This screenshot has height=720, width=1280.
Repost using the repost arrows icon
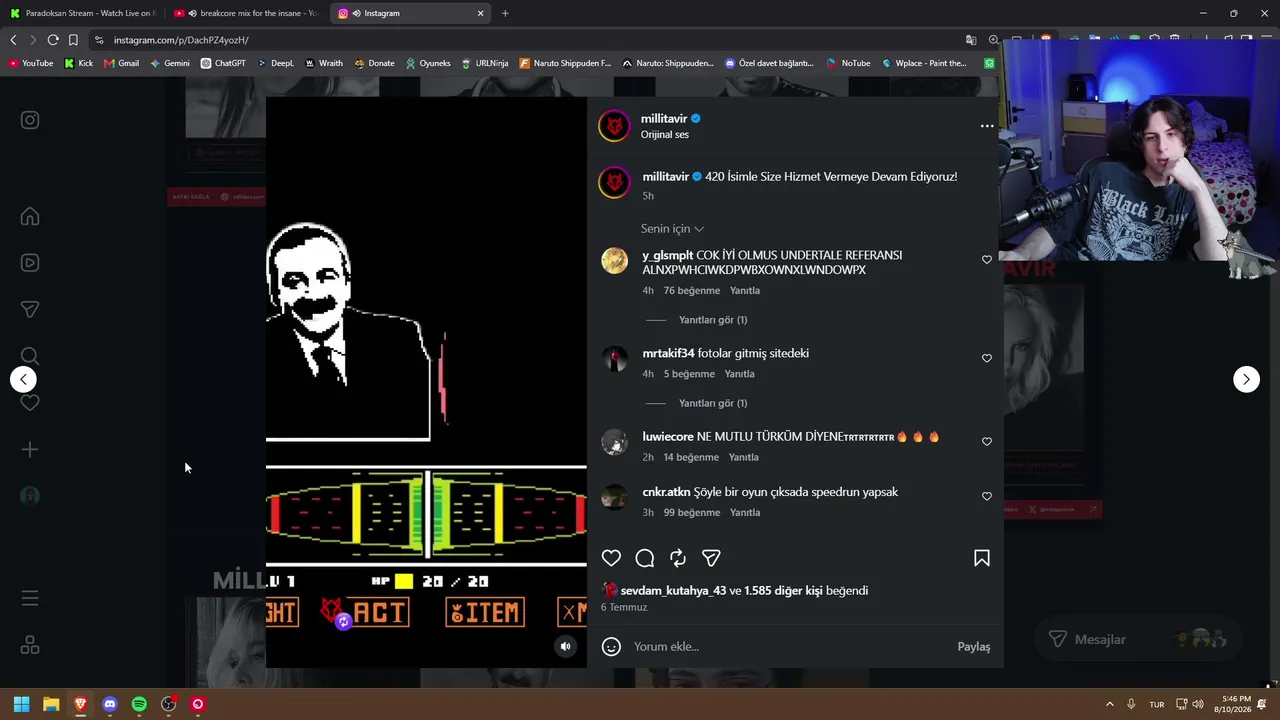coord(678,558)
